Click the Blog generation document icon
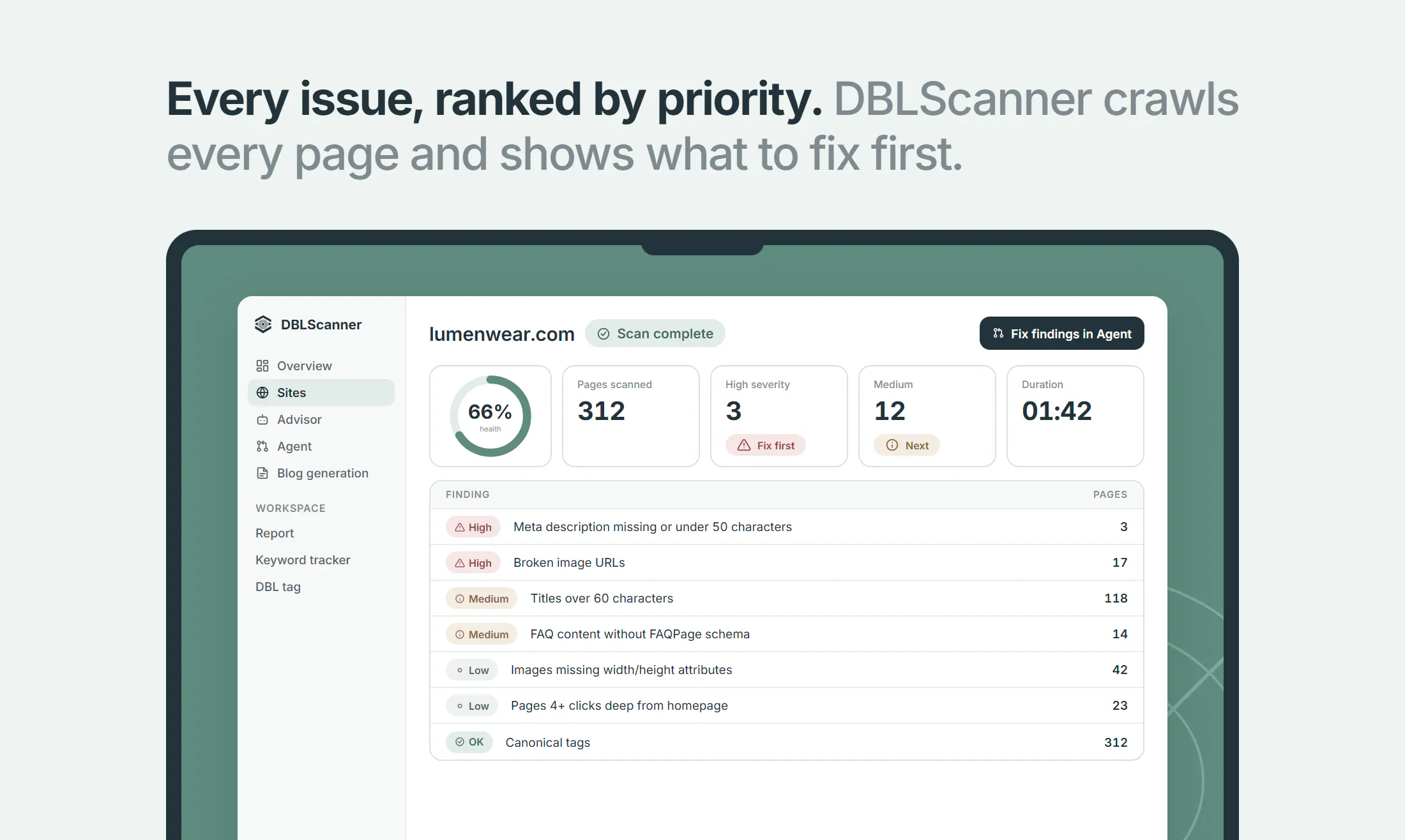The width and height of the screenshot is (1405, 840). 262,473
